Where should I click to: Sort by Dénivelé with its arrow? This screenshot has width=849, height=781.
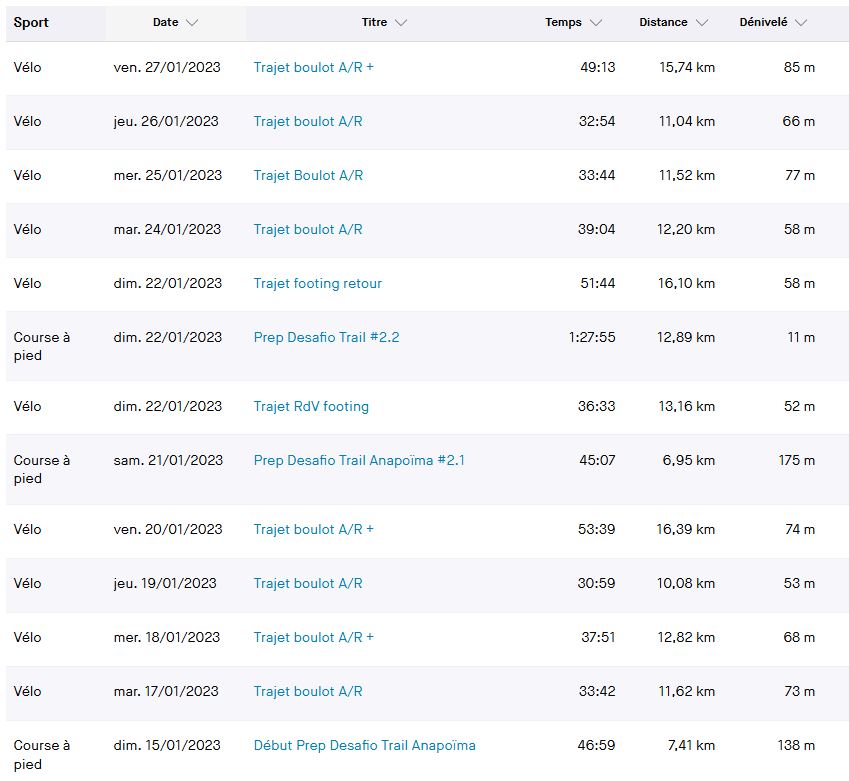[801, 22]
